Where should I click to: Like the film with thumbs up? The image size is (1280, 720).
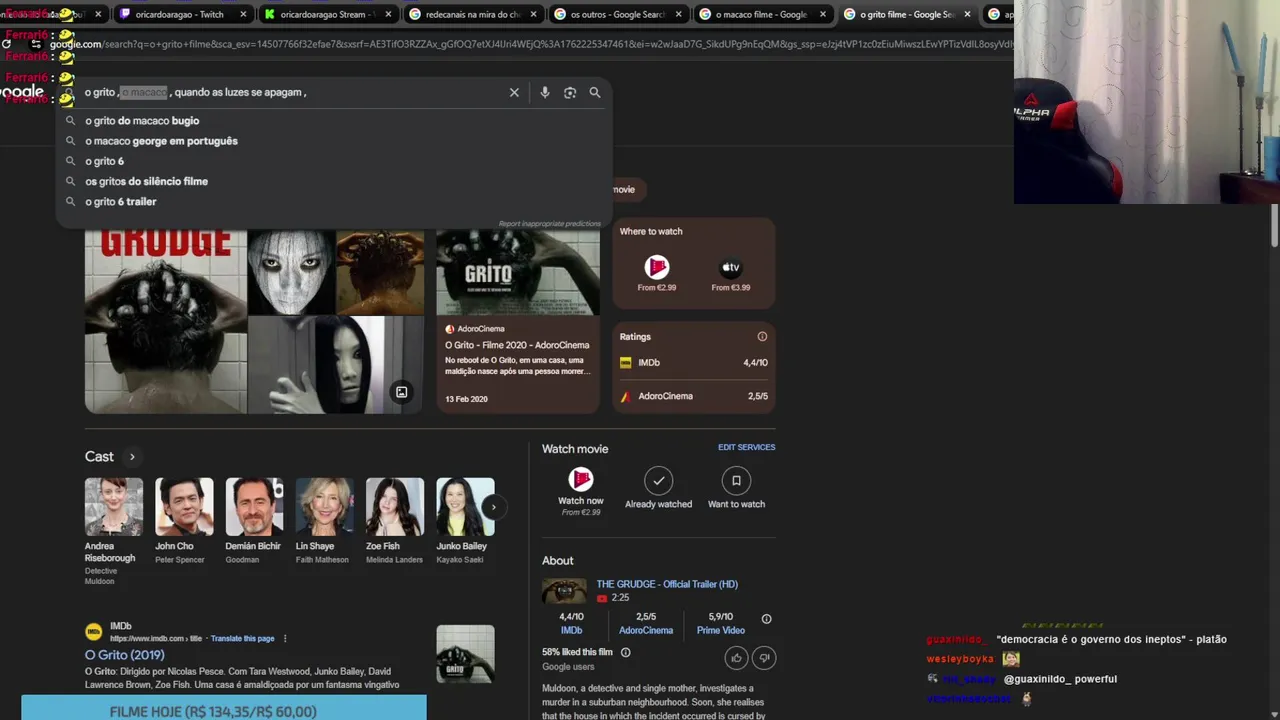[737, 657]
